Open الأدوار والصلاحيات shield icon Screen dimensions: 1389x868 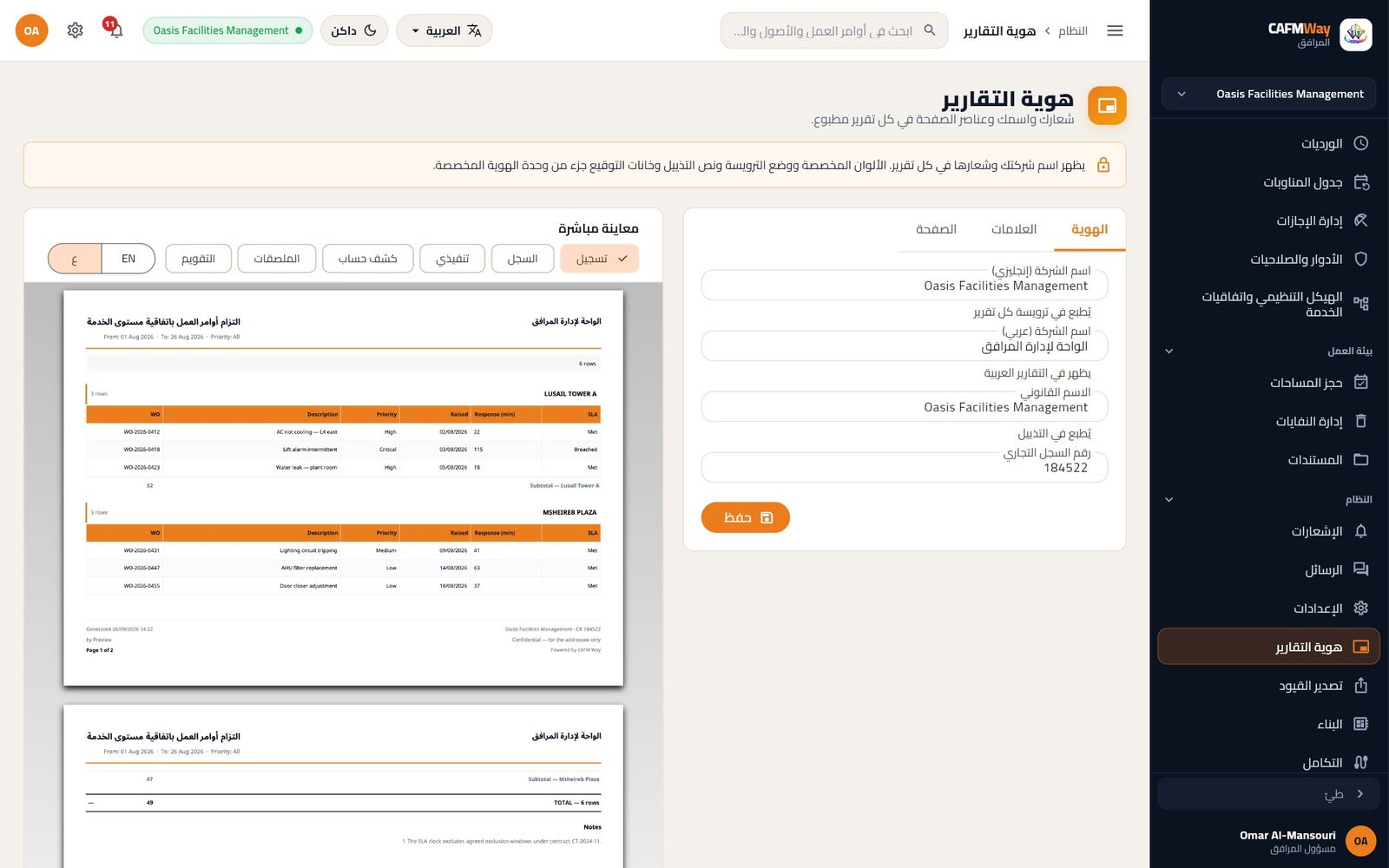(x=1360, y=259)
